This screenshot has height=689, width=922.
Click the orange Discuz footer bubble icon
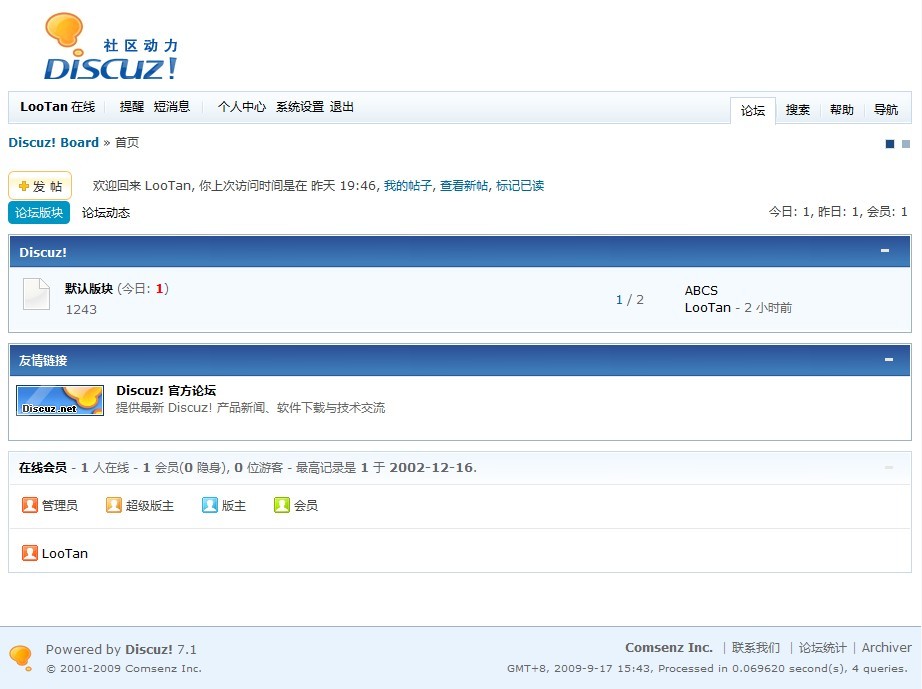click(21, 657)
